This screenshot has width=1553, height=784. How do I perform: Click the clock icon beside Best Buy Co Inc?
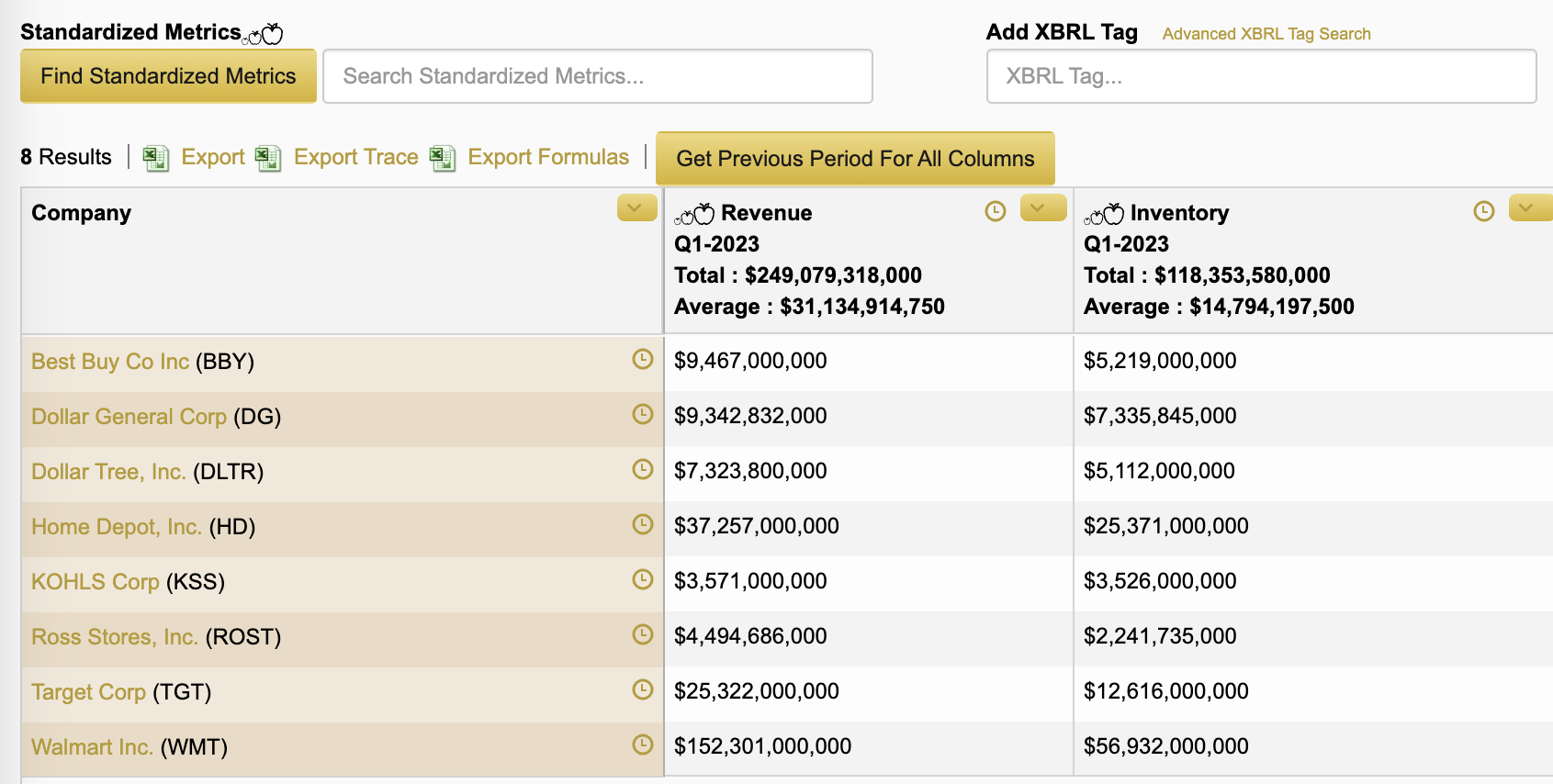point(643,359)
